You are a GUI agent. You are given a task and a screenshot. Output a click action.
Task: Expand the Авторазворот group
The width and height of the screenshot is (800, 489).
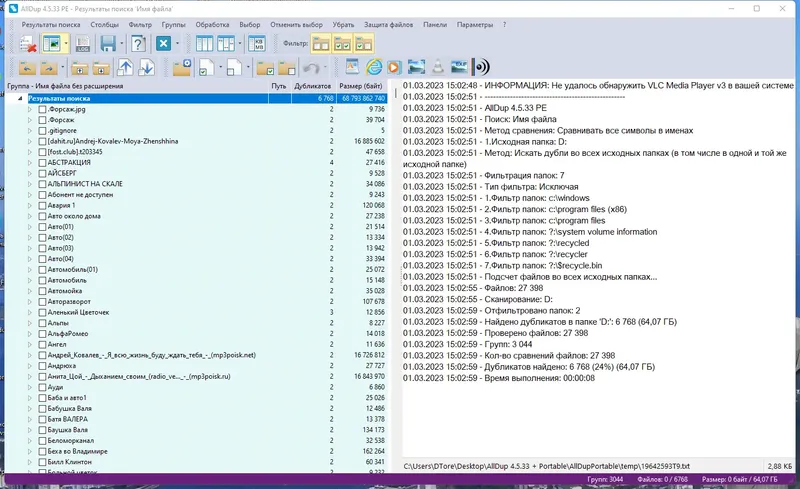point(30,302)
